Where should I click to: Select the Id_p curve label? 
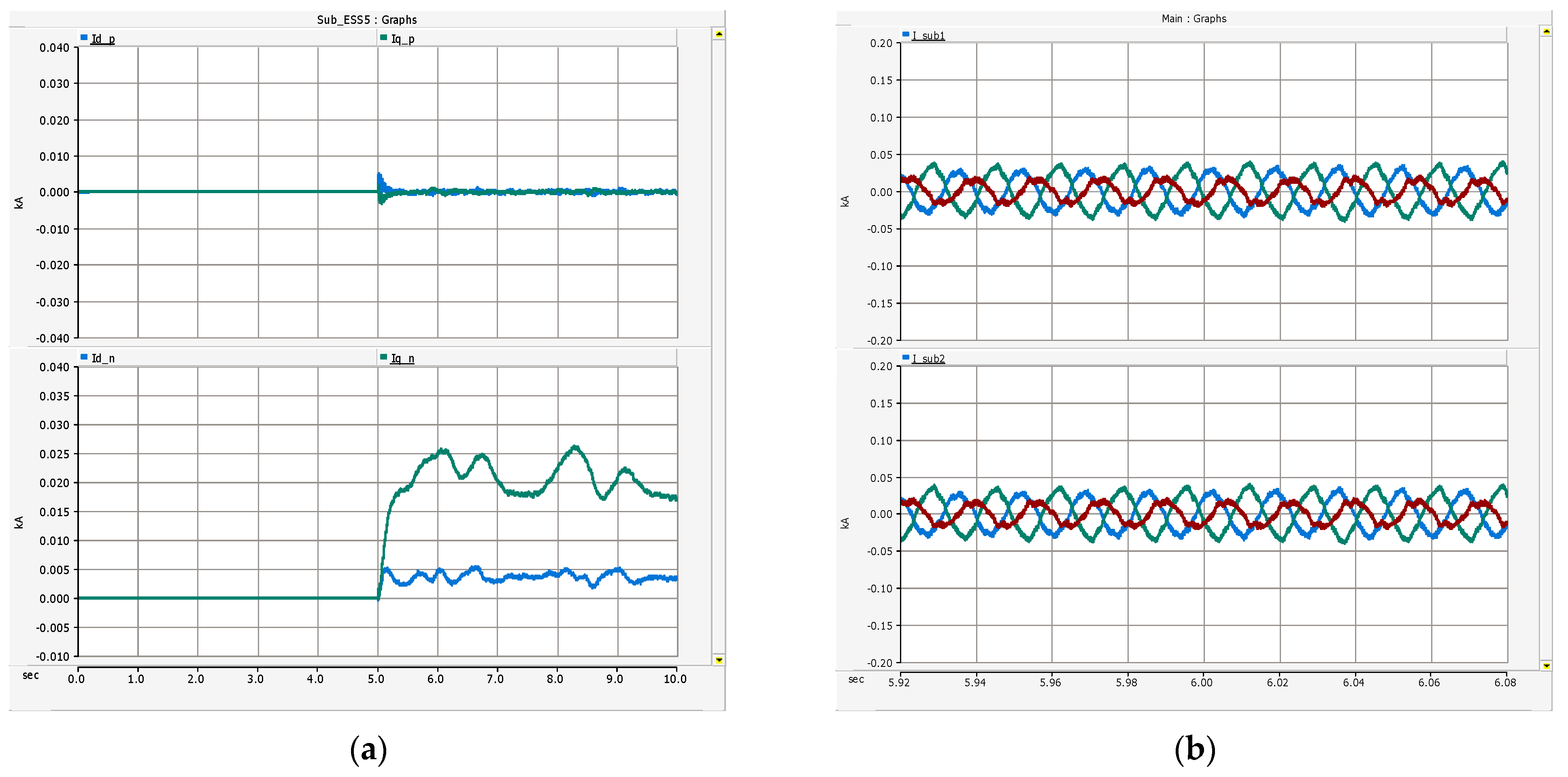click(103, 39)
